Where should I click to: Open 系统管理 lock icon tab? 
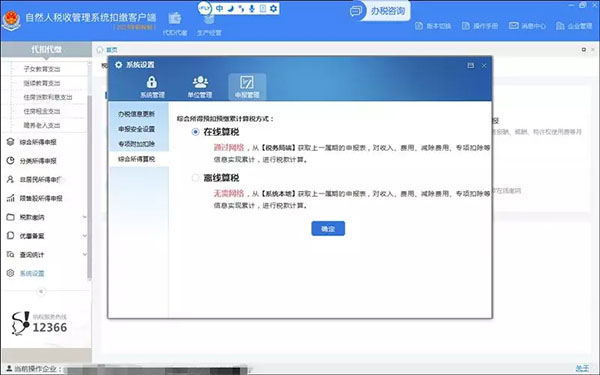tap(152, 87)
